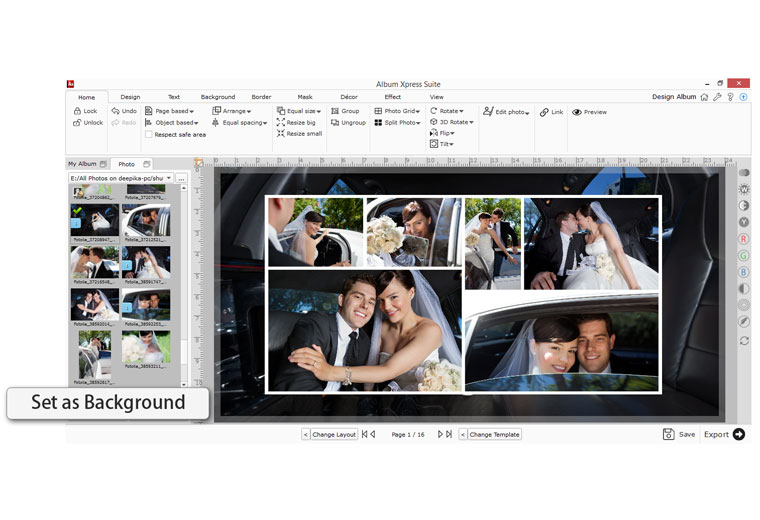Open Equal size dropdown
Image resolution: width=760 pixels, height=520 pixels.
click(299, 111)
